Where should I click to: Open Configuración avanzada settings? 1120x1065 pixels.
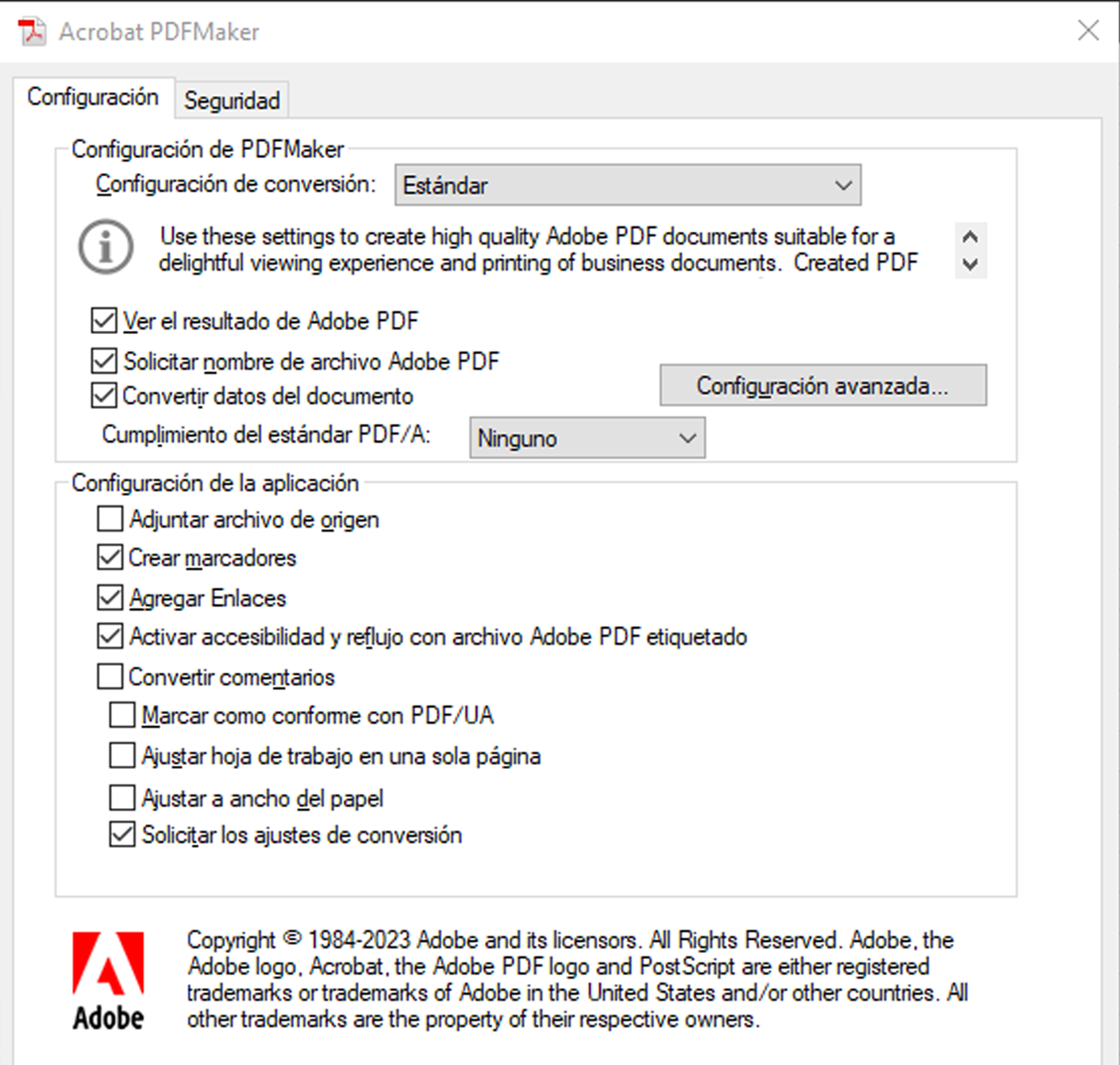(x=823, y=385)
